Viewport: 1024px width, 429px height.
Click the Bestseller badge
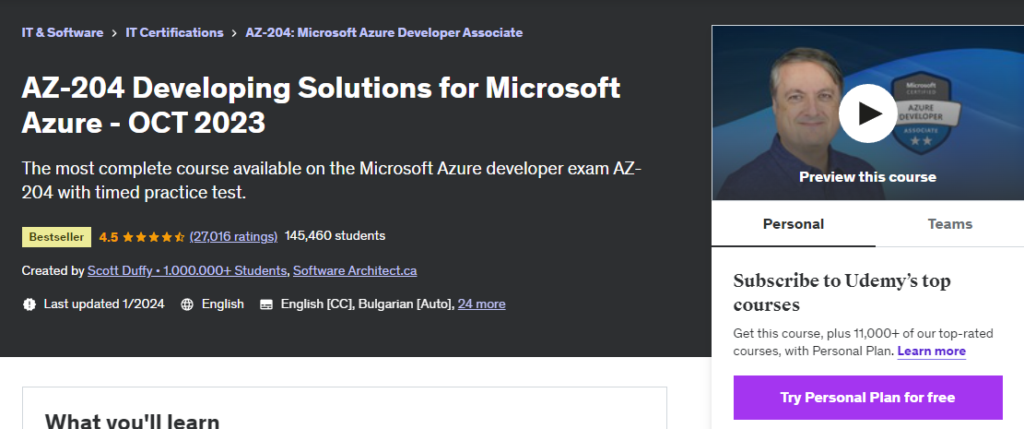(x=56, y=237)
